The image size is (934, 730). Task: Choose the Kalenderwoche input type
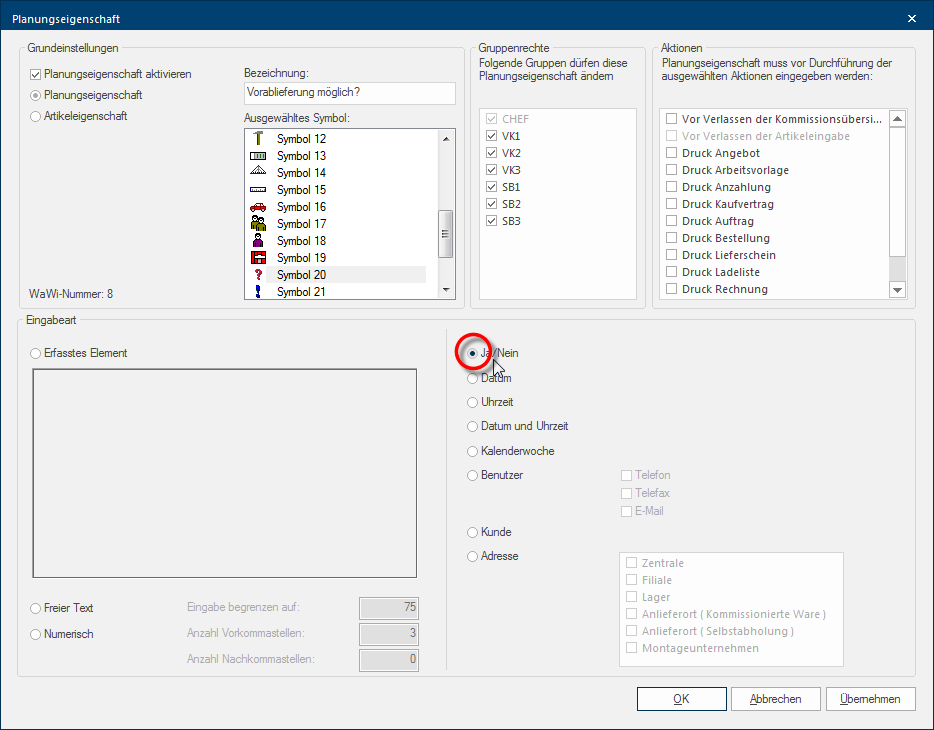coord(473,451)
